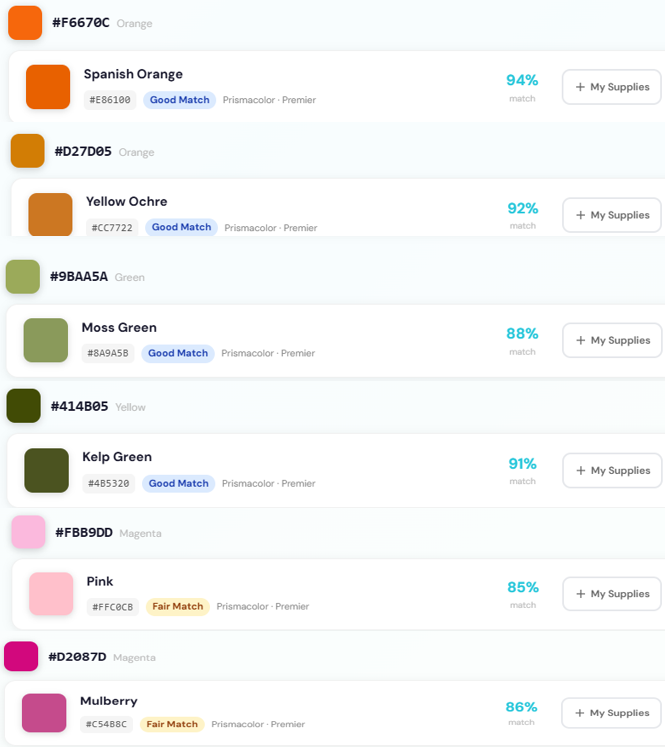
Task: Click the Mulberry pencil swatch
Action: point(44,713)
